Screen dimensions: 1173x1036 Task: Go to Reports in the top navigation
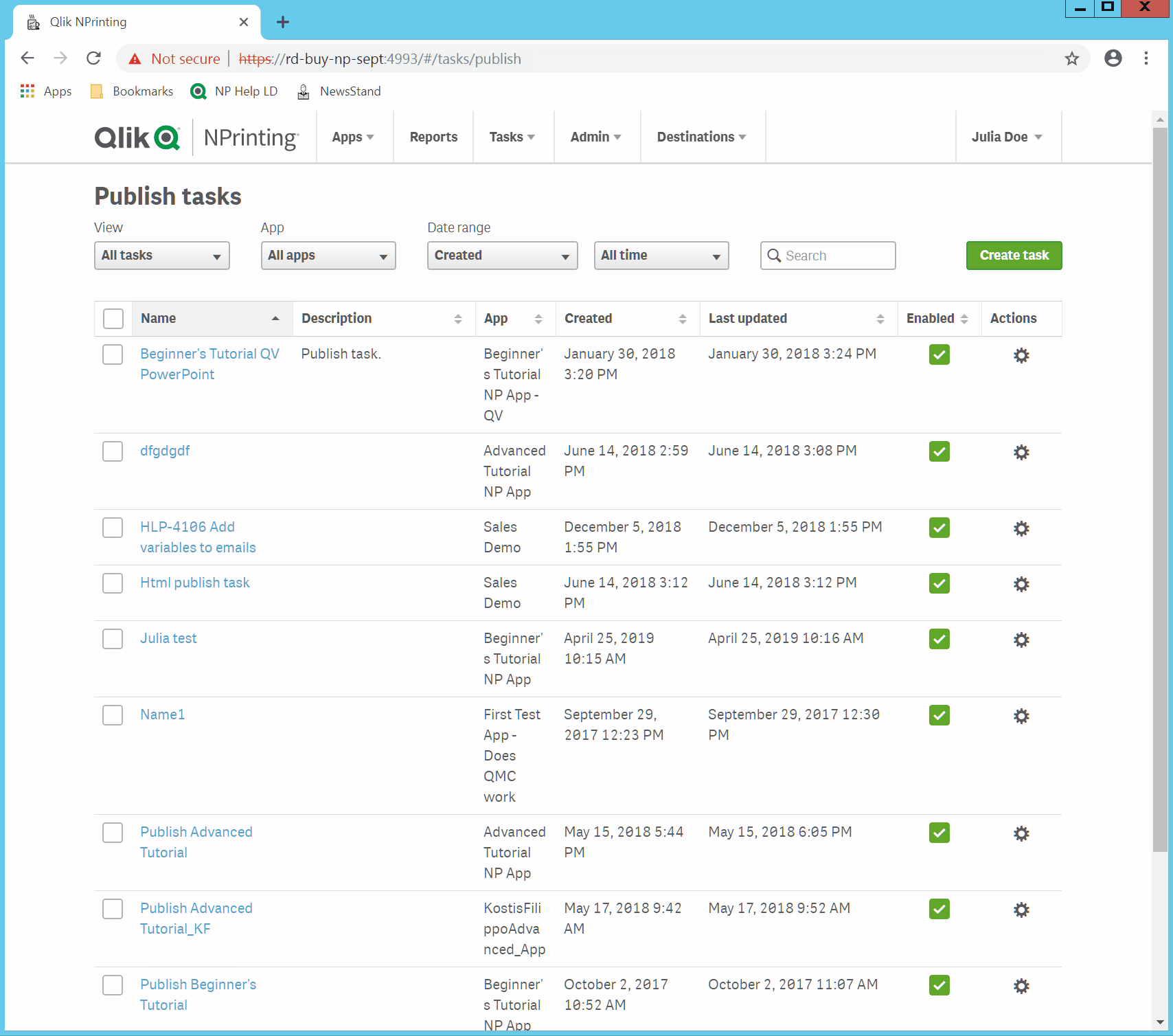coord(433,137)
